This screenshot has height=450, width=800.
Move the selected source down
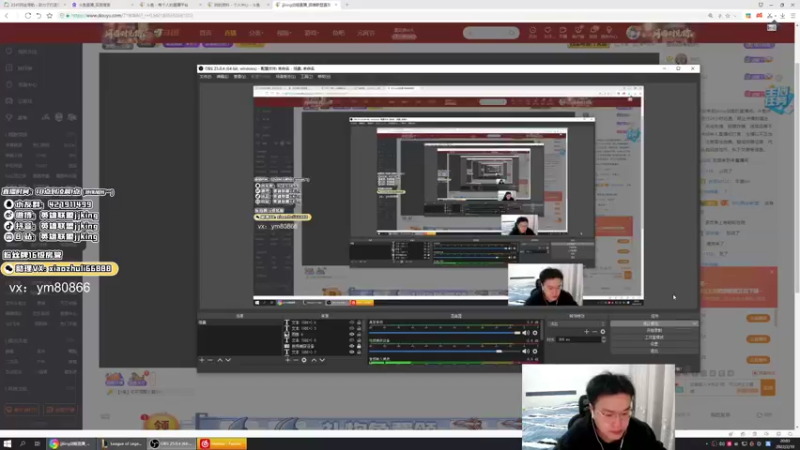click(x=322, y=360)
